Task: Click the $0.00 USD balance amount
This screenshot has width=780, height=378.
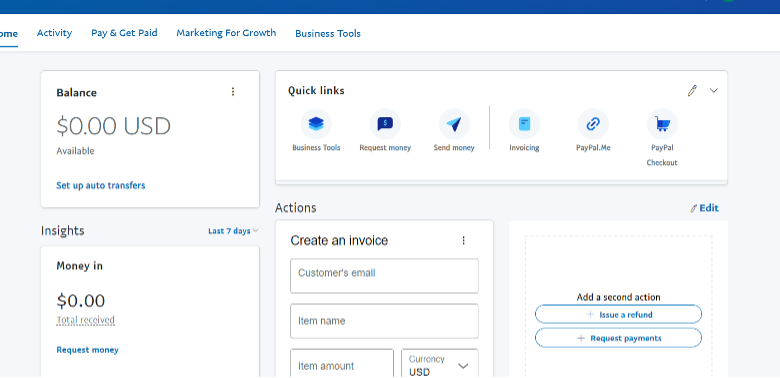Action: (x=113, y=126)
